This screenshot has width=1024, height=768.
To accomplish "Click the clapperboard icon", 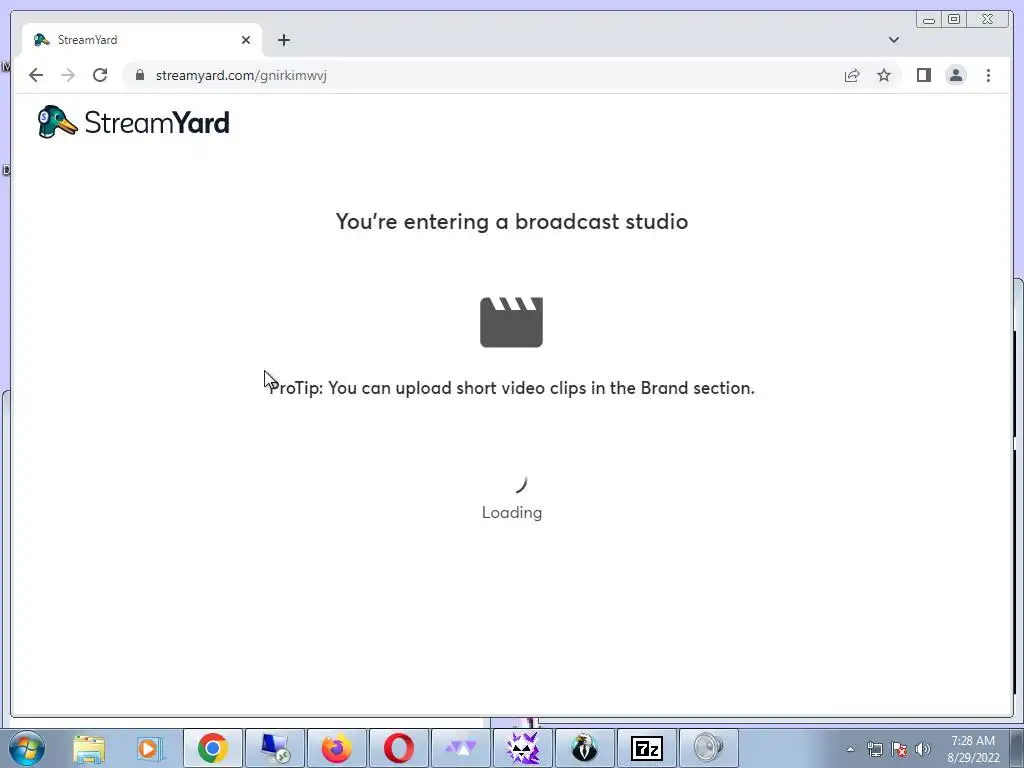I will point(511,322).
